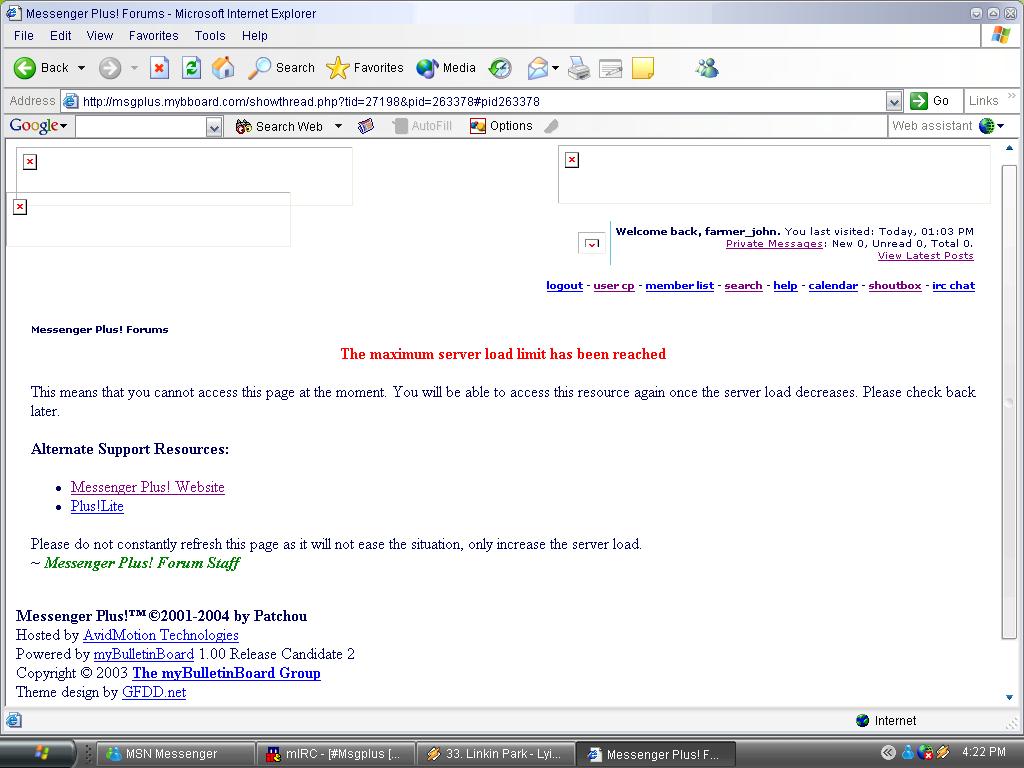Open the Back history dropdown arrow
Image resolution: width=1024 pixels, height=768 pixels.
pyautogui.click(x=82, y=68)
